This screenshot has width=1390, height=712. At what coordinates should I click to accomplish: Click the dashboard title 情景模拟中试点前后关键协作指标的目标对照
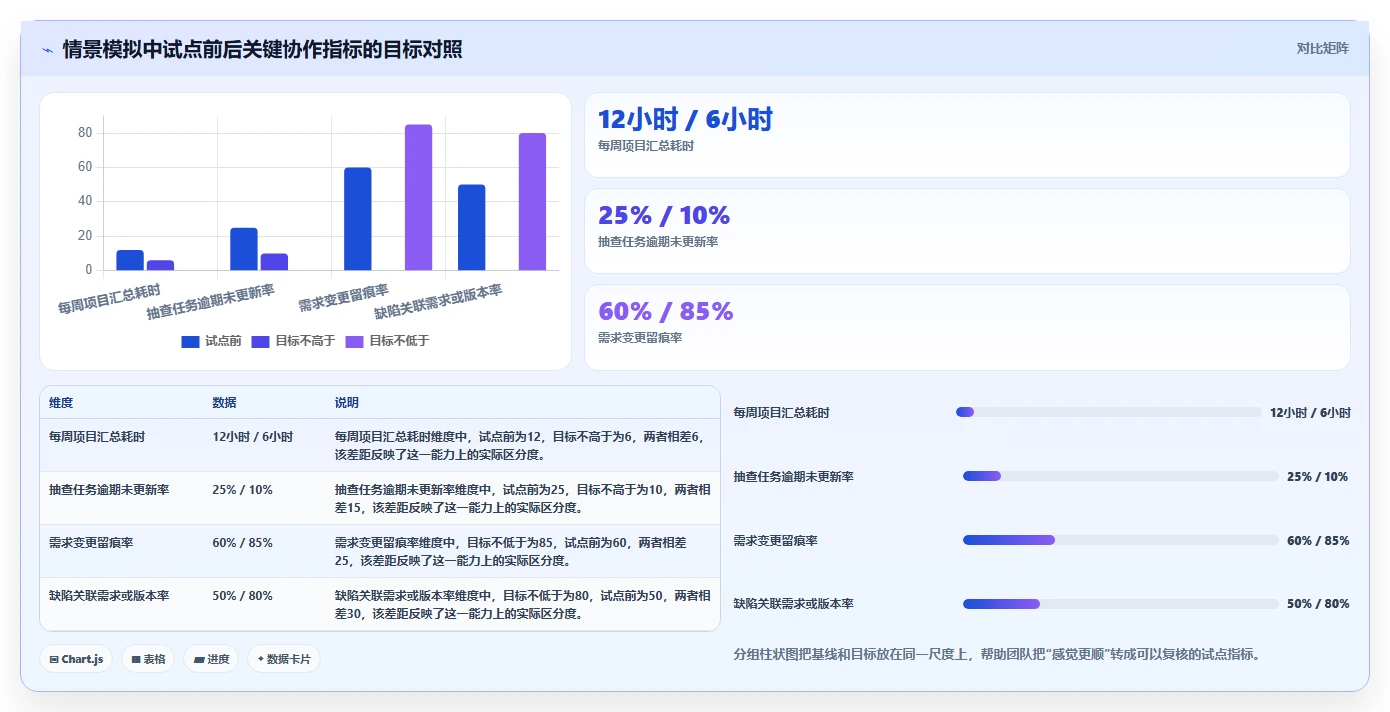pos(262,50)
